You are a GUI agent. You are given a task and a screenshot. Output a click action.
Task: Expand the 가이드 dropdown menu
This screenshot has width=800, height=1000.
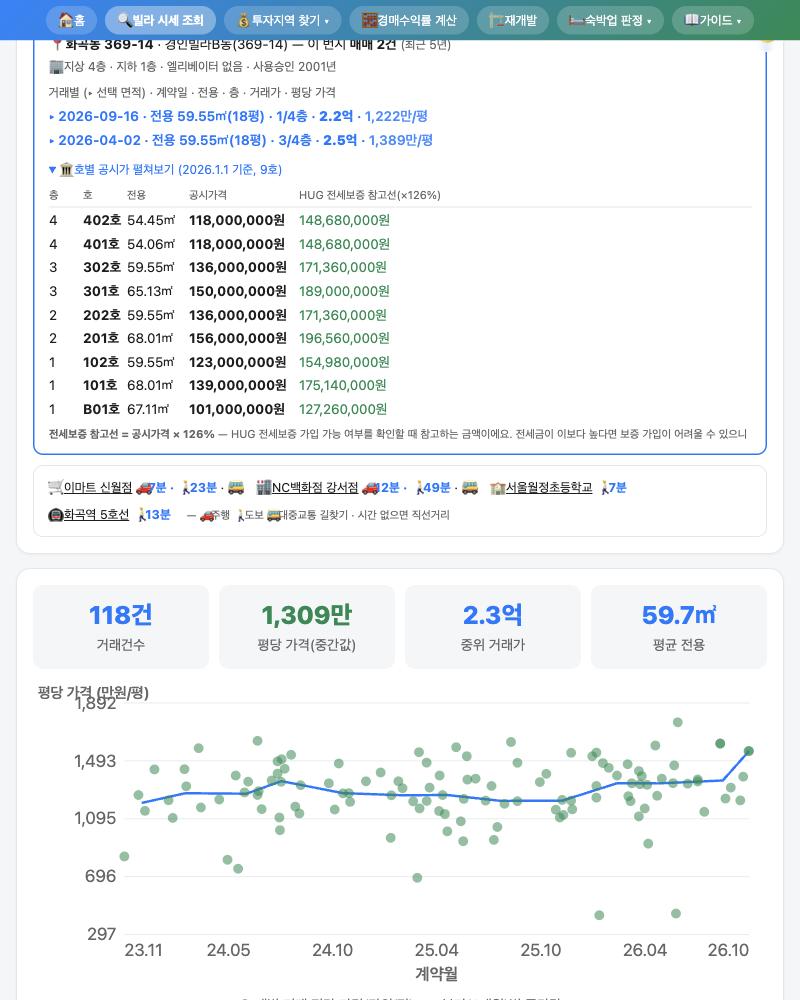(713, 20)
